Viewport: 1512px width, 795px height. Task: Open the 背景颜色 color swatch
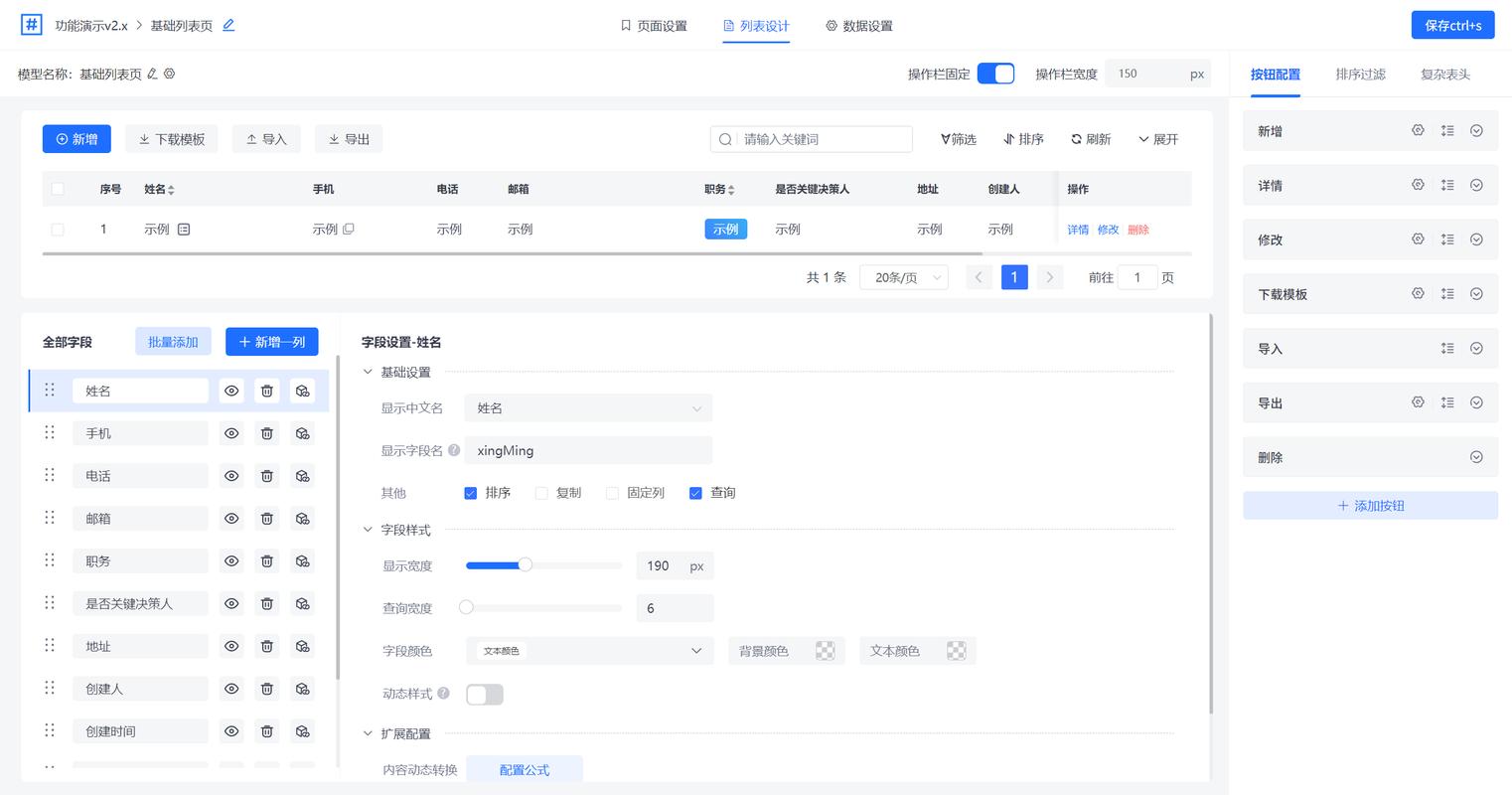point(825,651)
